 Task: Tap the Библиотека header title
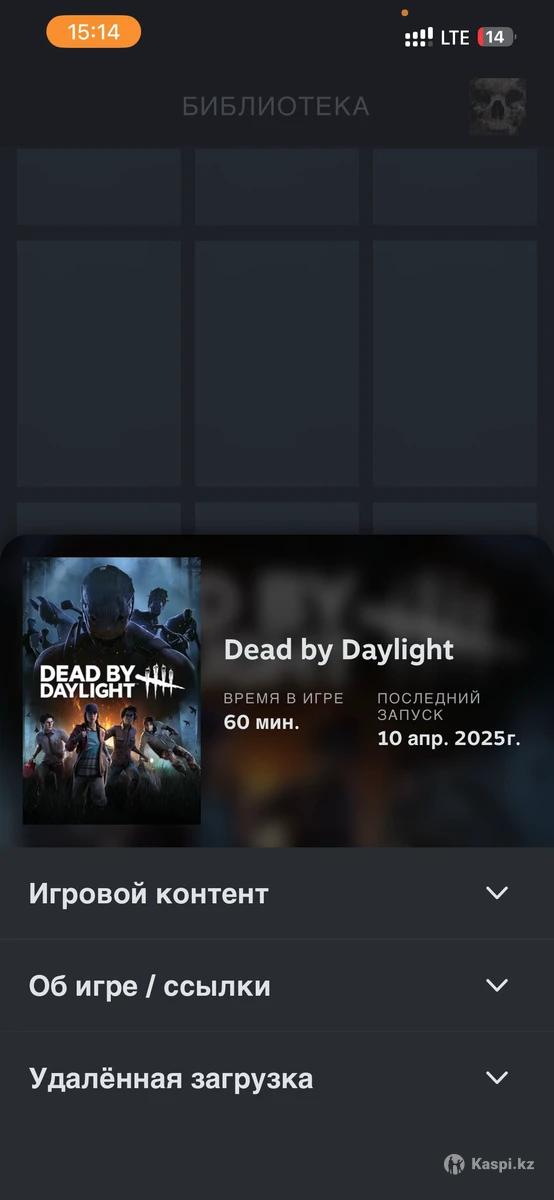(x=276, y=106)
